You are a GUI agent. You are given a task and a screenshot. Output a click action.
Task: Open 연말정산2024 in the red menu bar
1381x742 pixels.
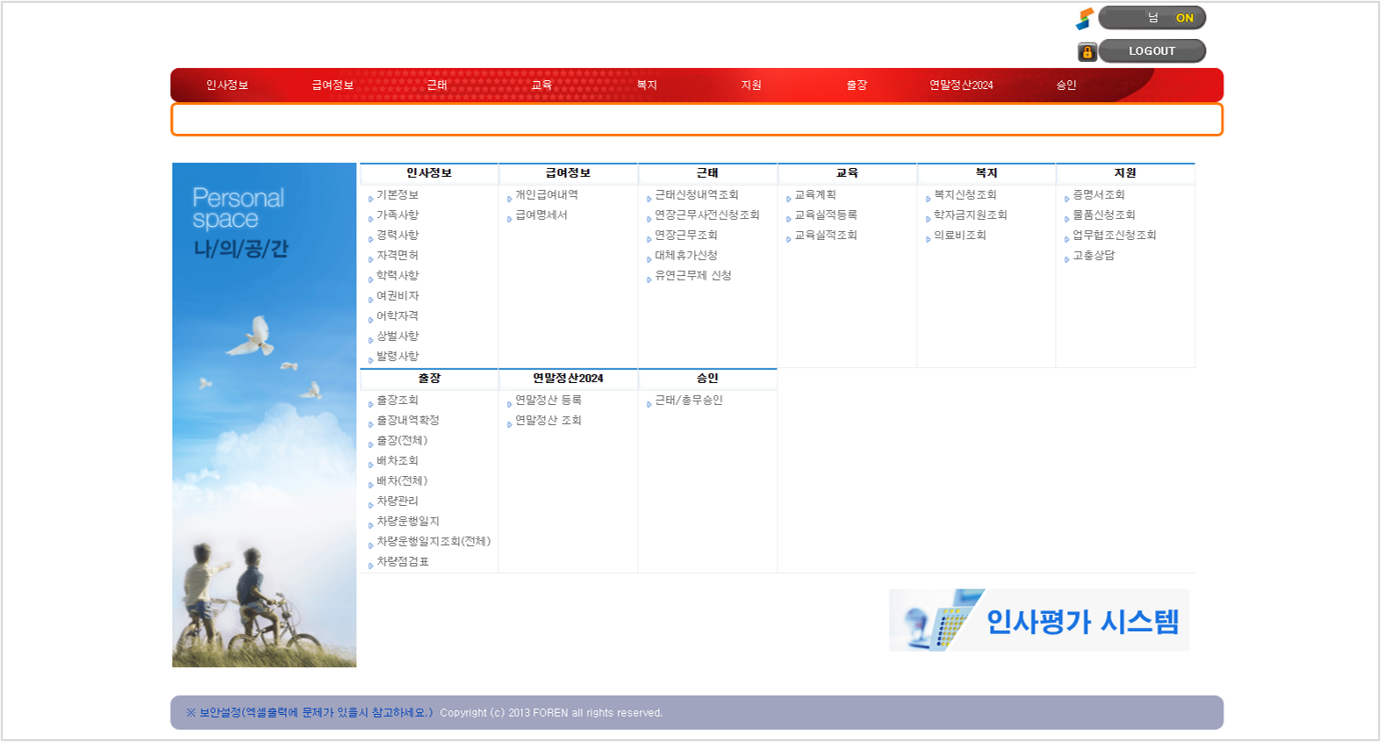point(960,85)
